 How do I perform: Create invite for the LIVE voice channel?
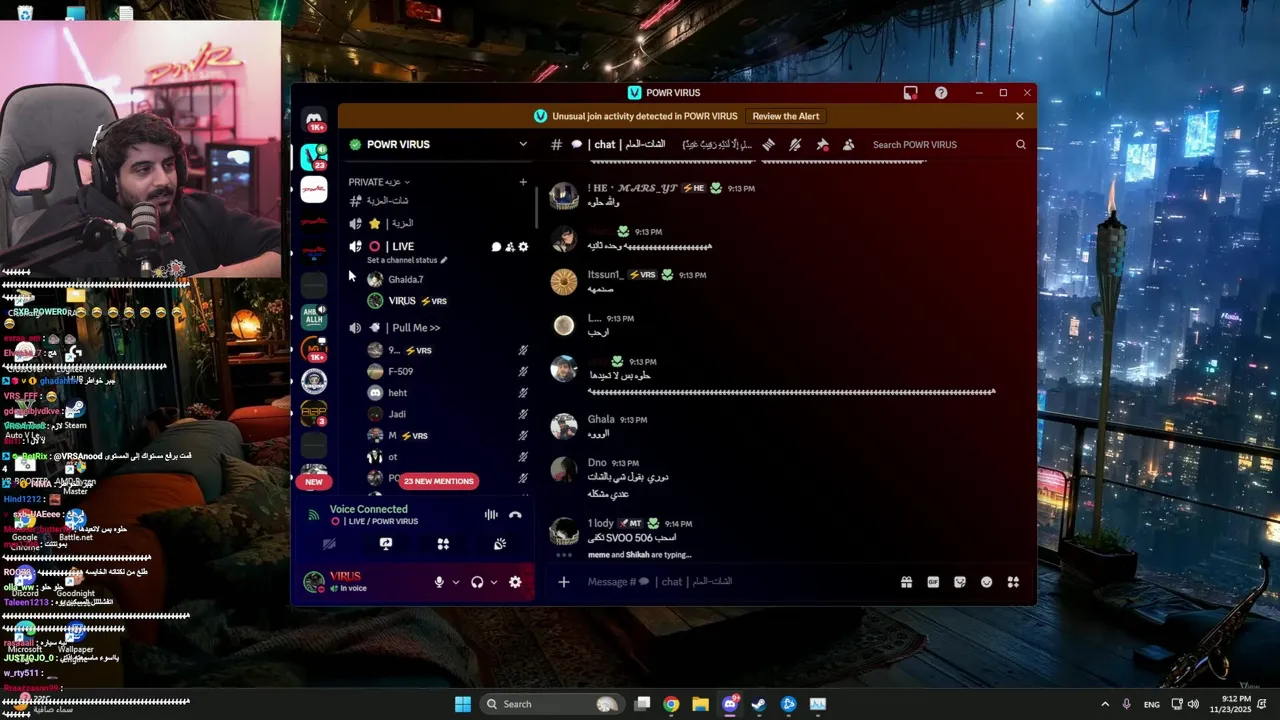click(x=510, y=247)
